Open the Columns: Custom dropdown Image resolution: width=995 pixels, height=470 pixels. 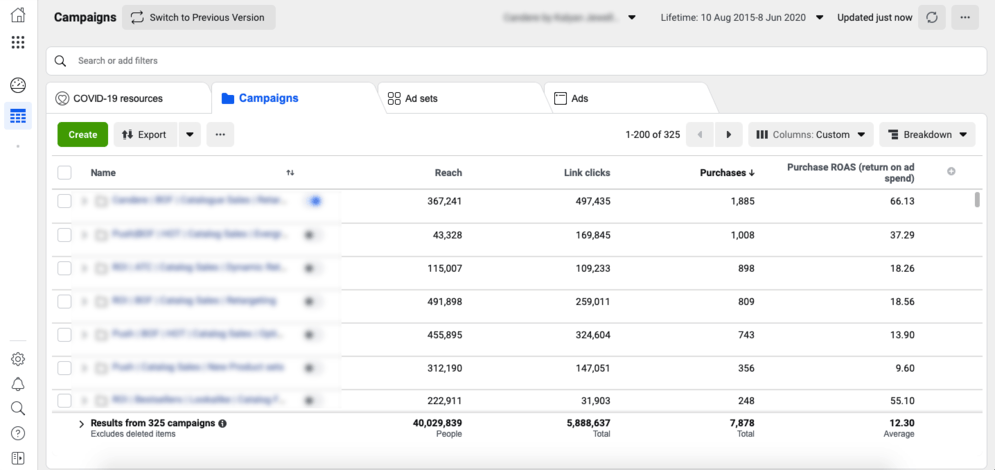[810, 135]
